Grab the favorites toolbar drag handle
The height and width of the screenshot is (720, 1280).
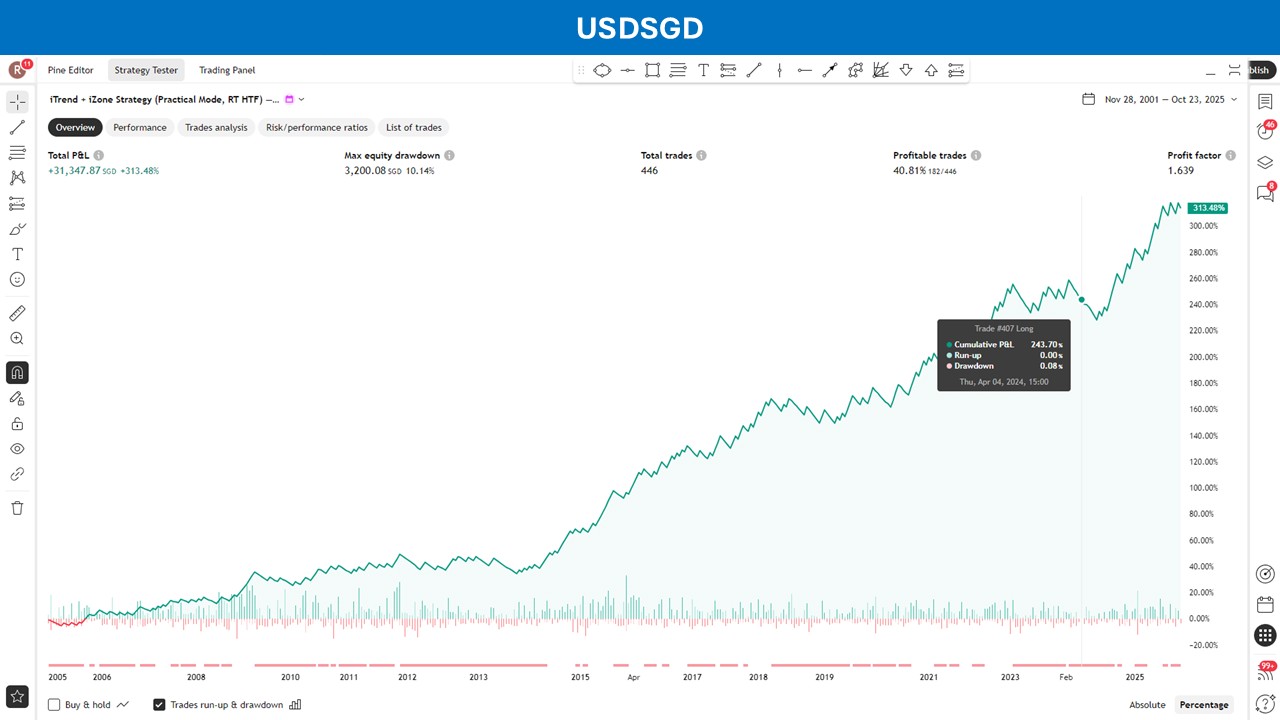[x=581, y=70]
